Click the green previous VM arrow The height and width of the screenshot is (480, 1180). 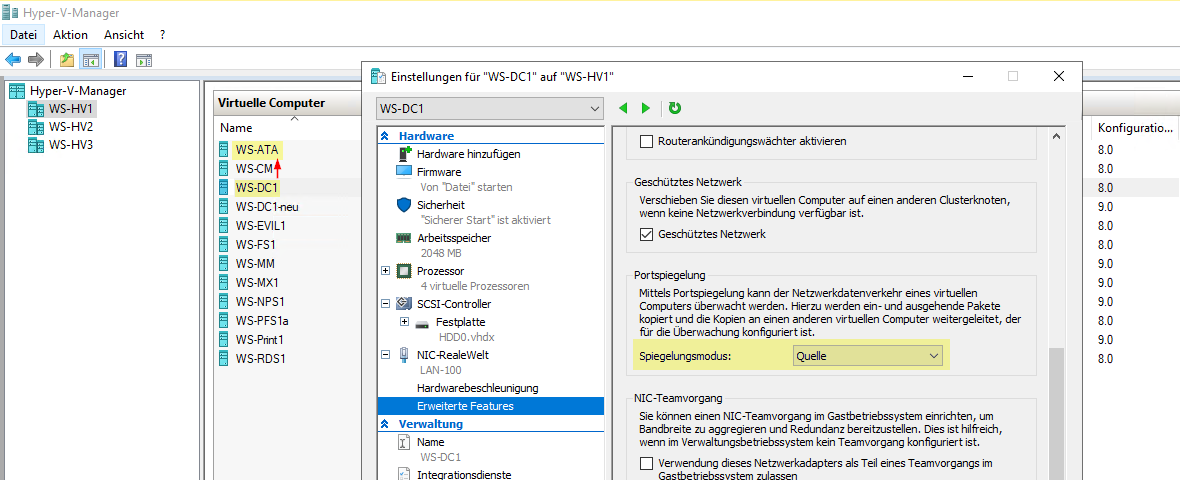[622, 108]
